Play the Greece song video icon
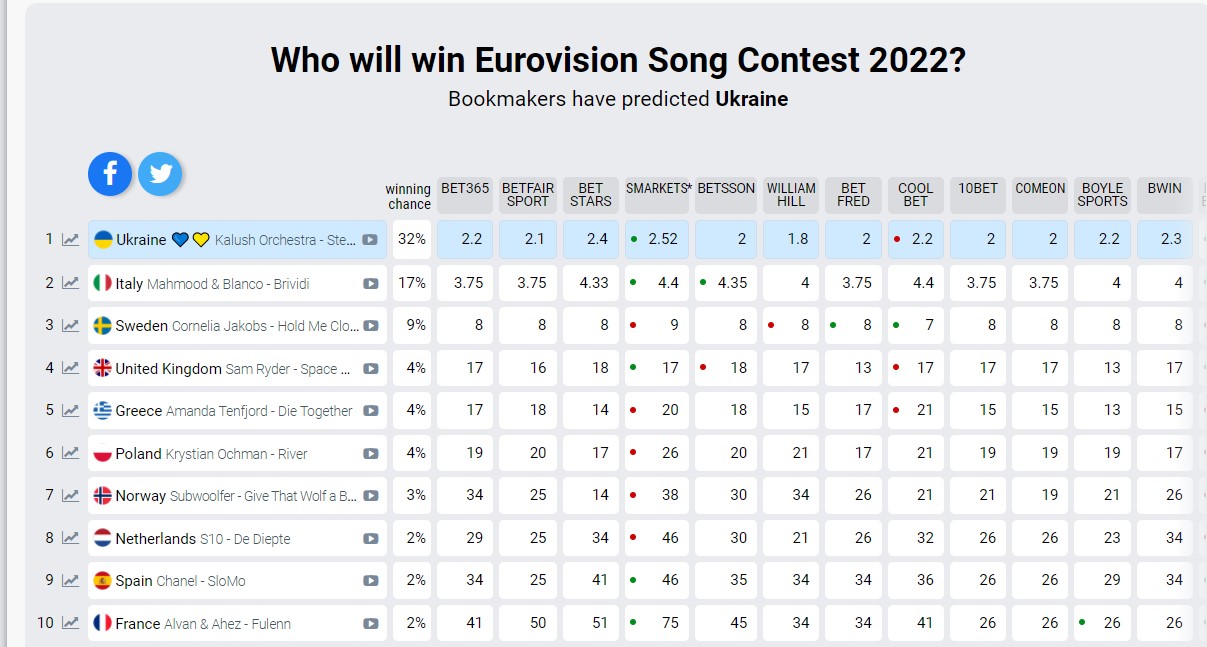Screen dimensions: 1207x647 [370, 411]
